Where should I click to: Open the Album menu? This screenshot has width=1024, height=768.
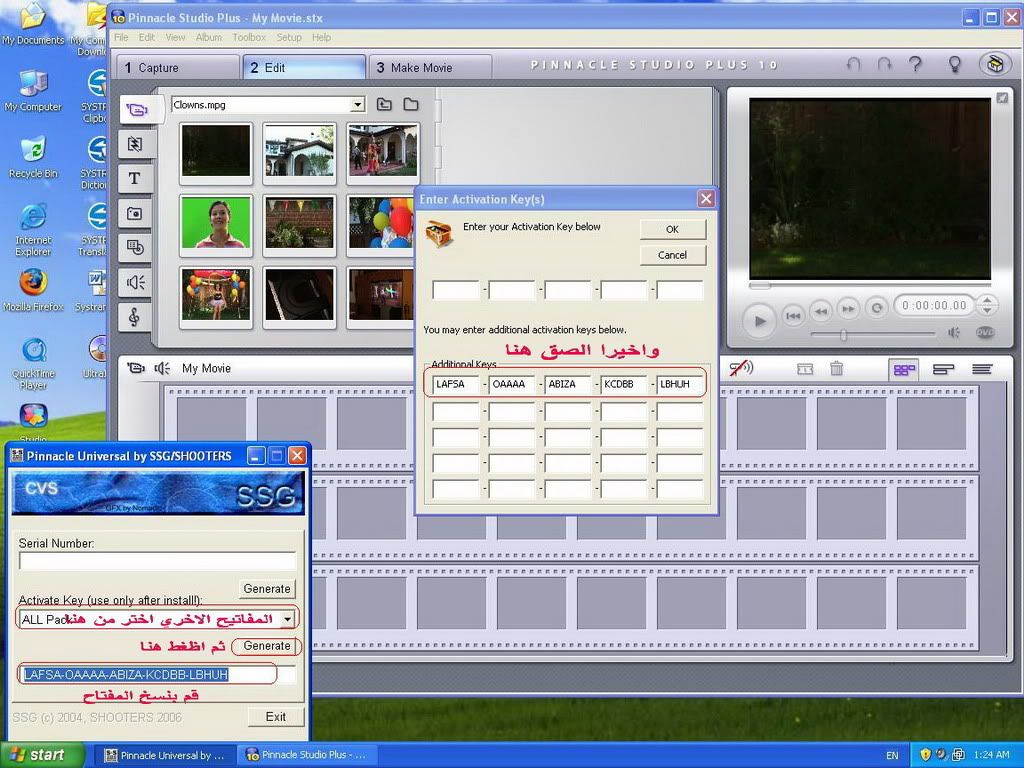tap(208, 37)
